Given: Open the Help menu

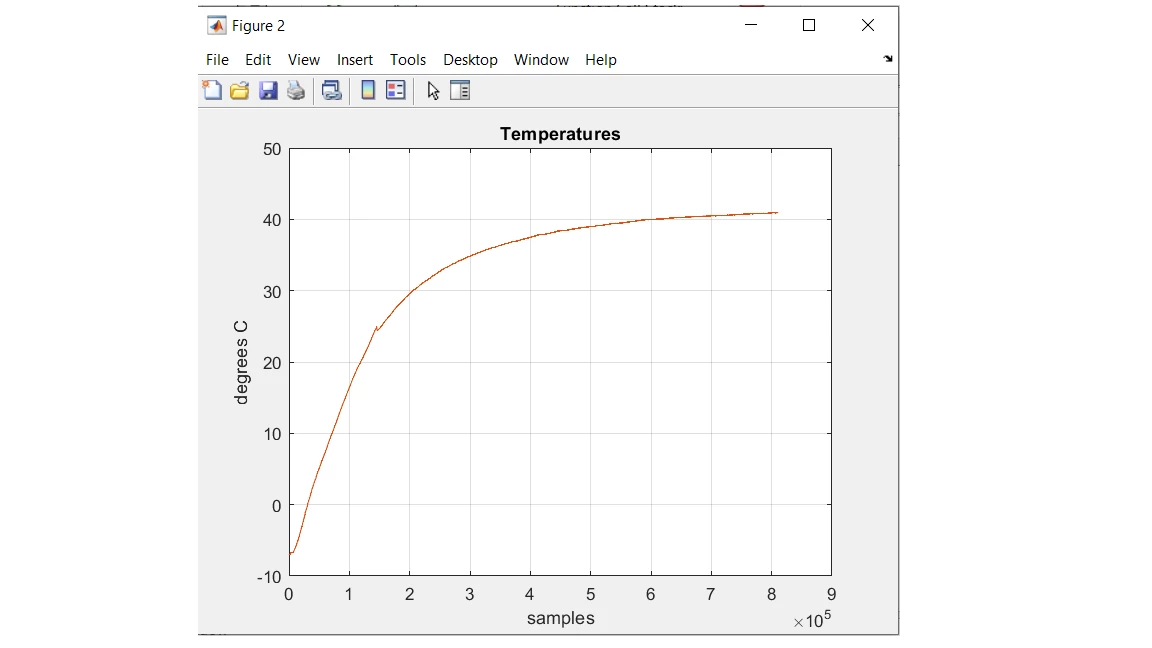Looking at the screenshot, I should tap(601, 60).
